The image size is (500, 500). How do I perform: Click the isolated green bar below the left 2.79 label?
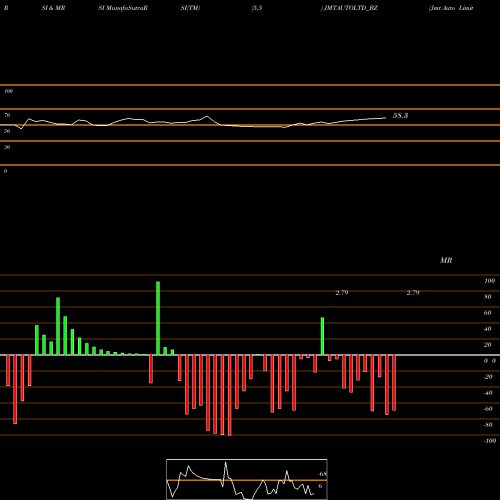[322, 336]
